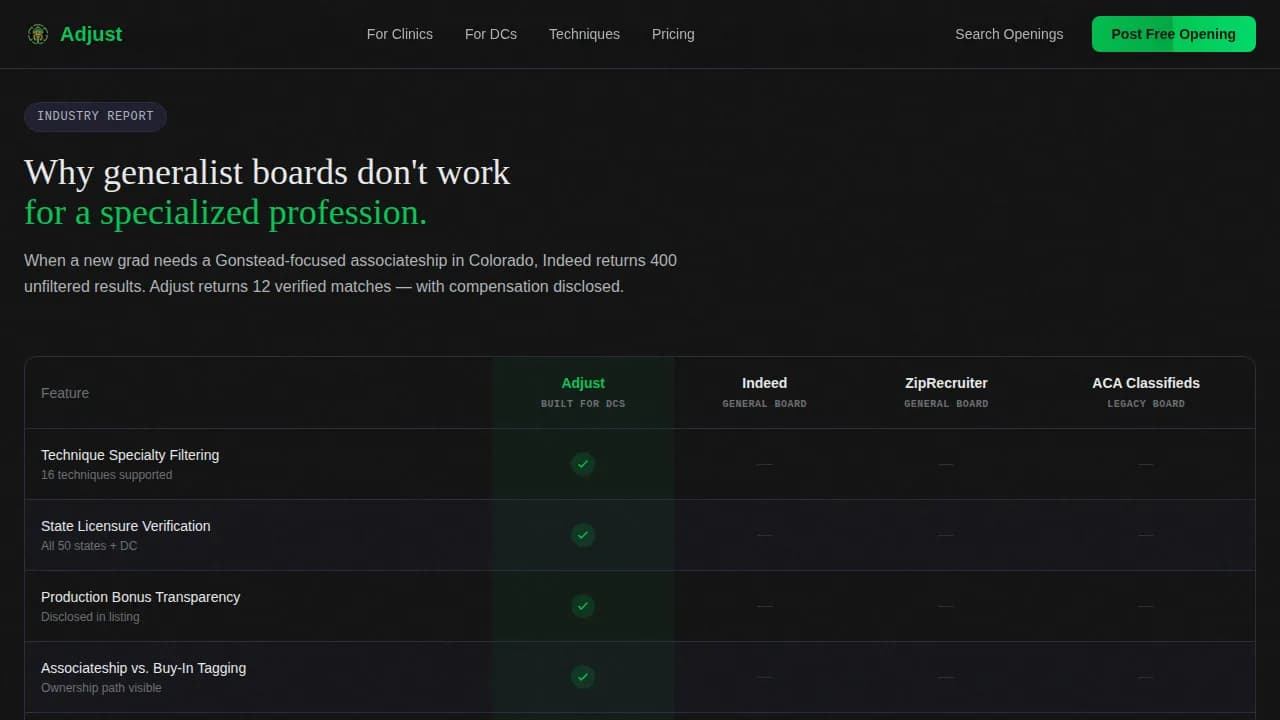Open the For DCs navigation item

click(490, 34)
